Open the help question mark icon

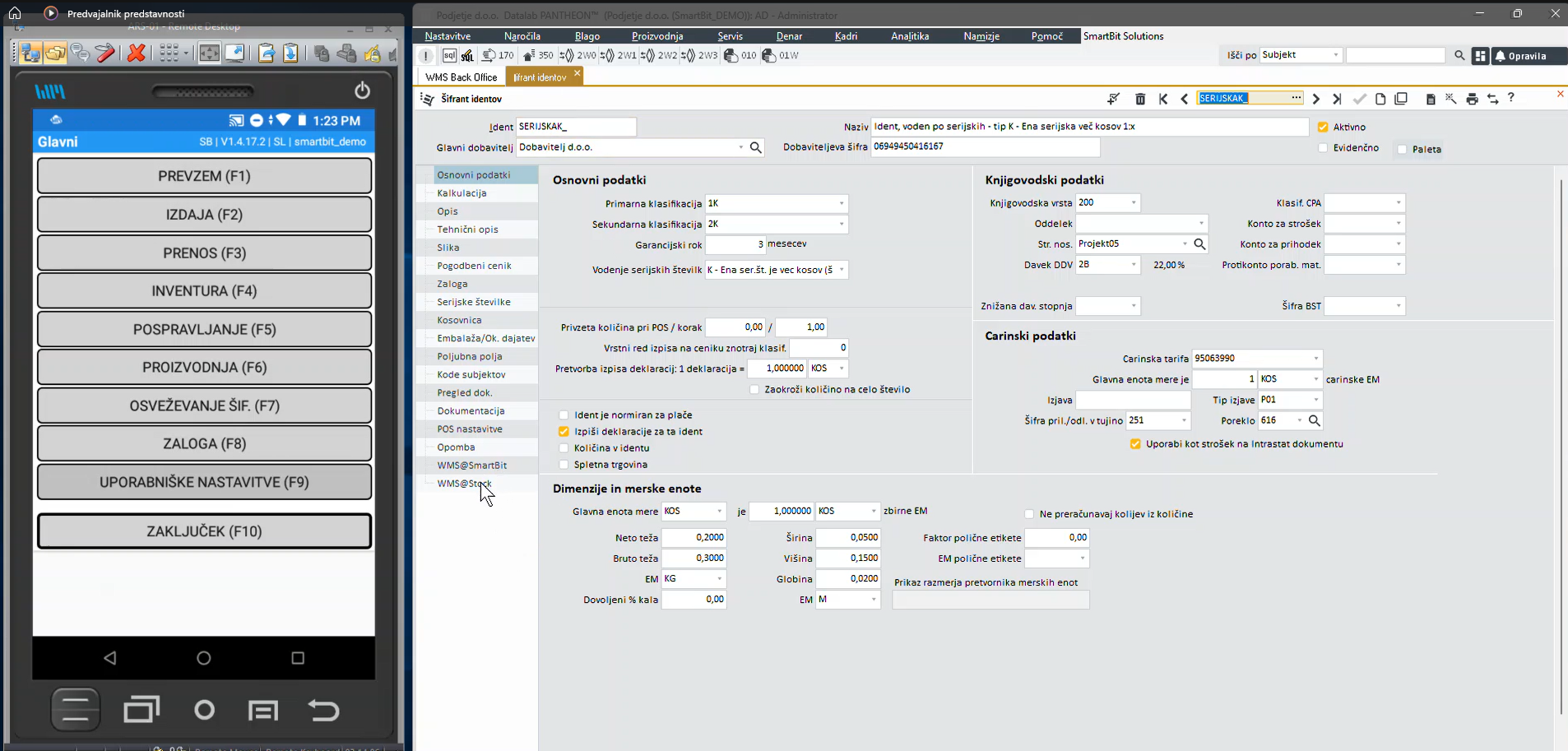[x=1511, y=98]
